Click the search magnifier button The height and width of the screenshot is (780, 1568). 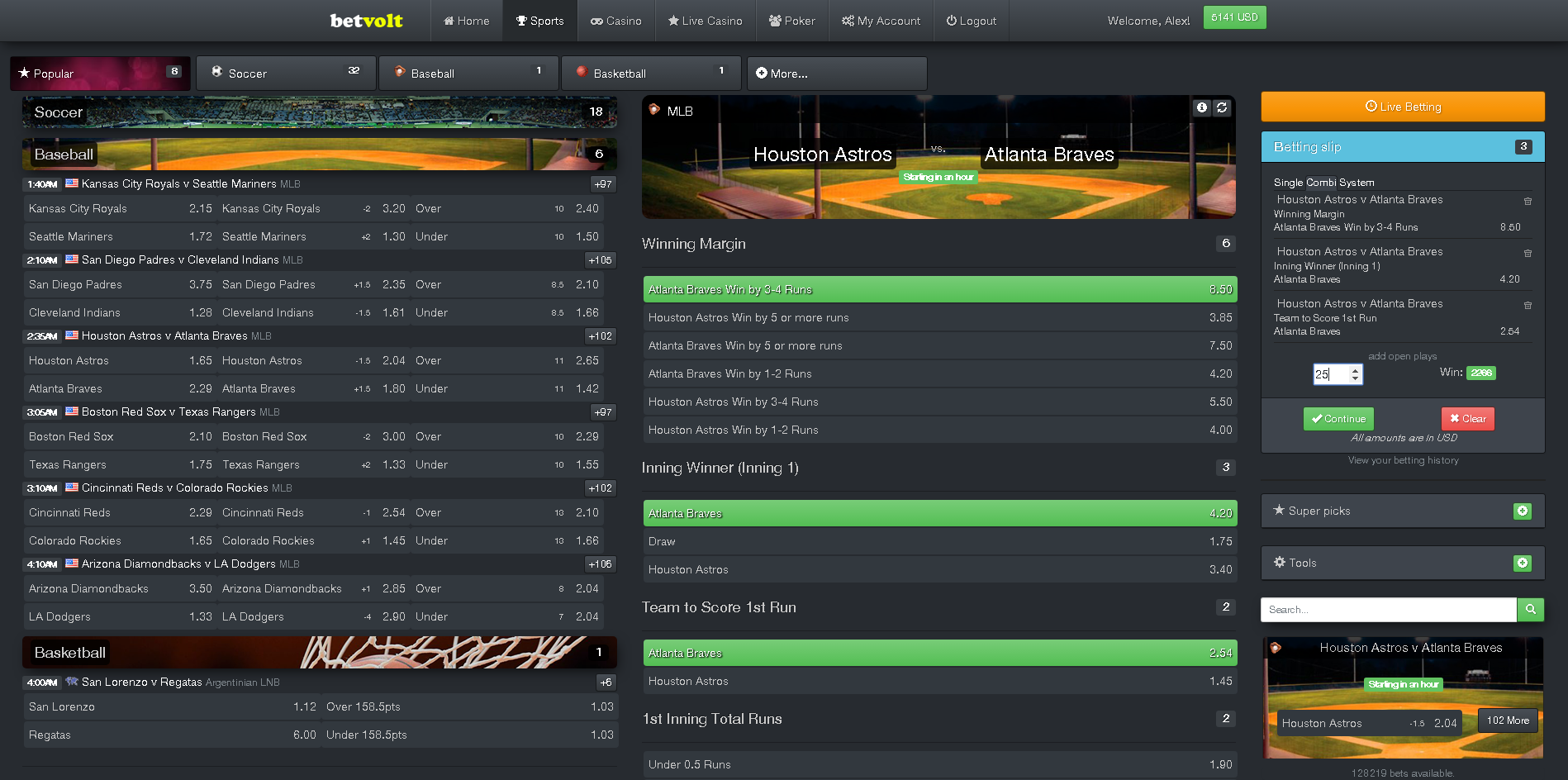tap(1530, 610)
